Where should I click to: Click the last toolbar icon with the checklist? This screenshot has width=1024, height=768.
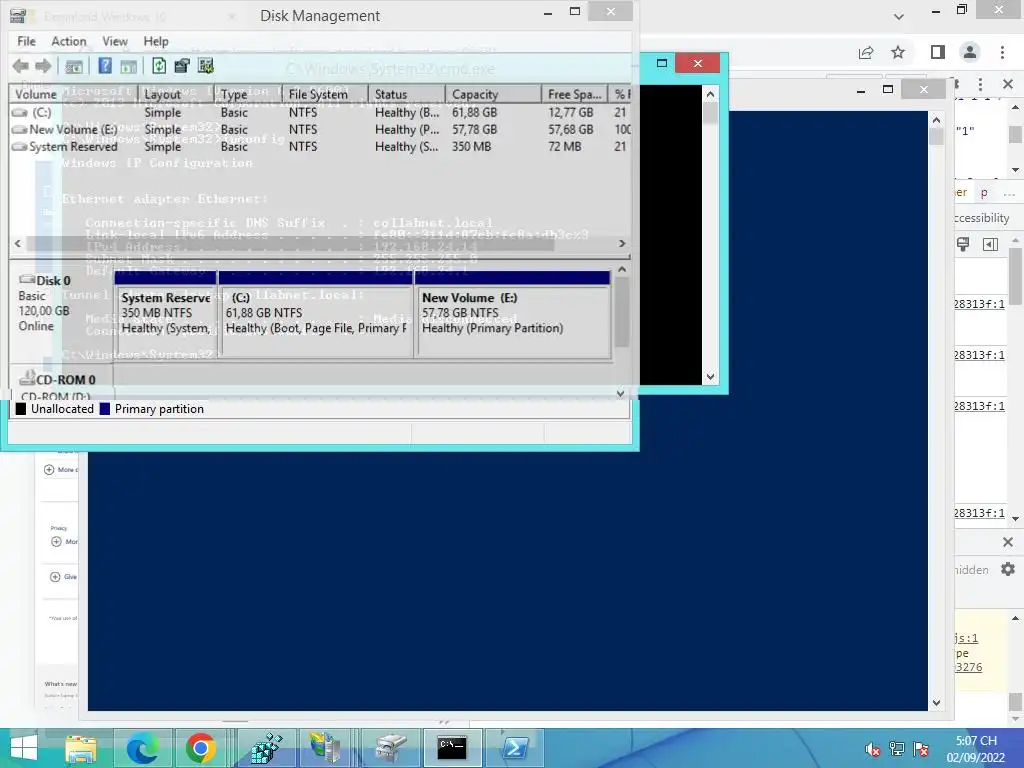point(206,66)
